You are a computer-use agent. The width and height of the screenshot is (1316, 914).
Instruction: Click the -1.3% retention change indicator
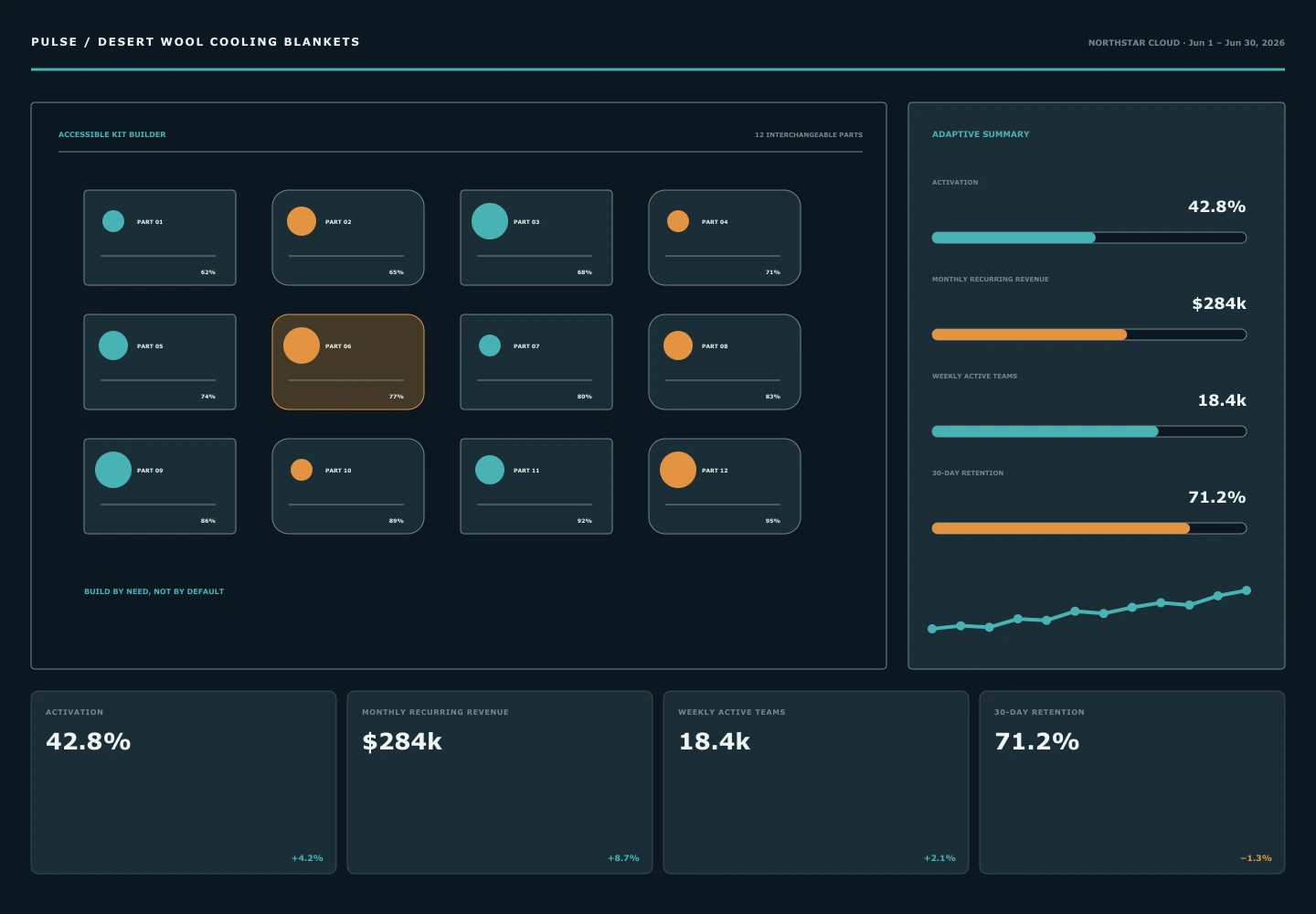(x=1256, y=858)
